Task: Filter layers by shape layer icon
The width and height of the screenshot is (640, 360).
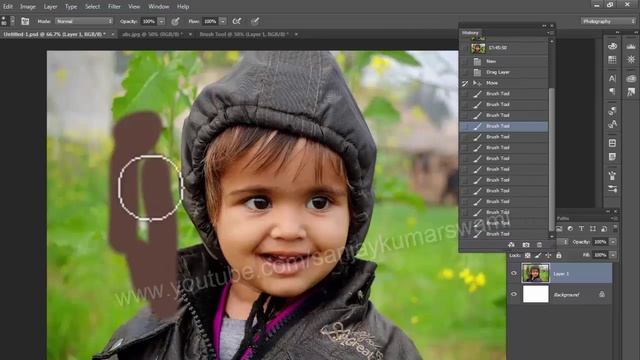Action: click(x=593, y=229)
